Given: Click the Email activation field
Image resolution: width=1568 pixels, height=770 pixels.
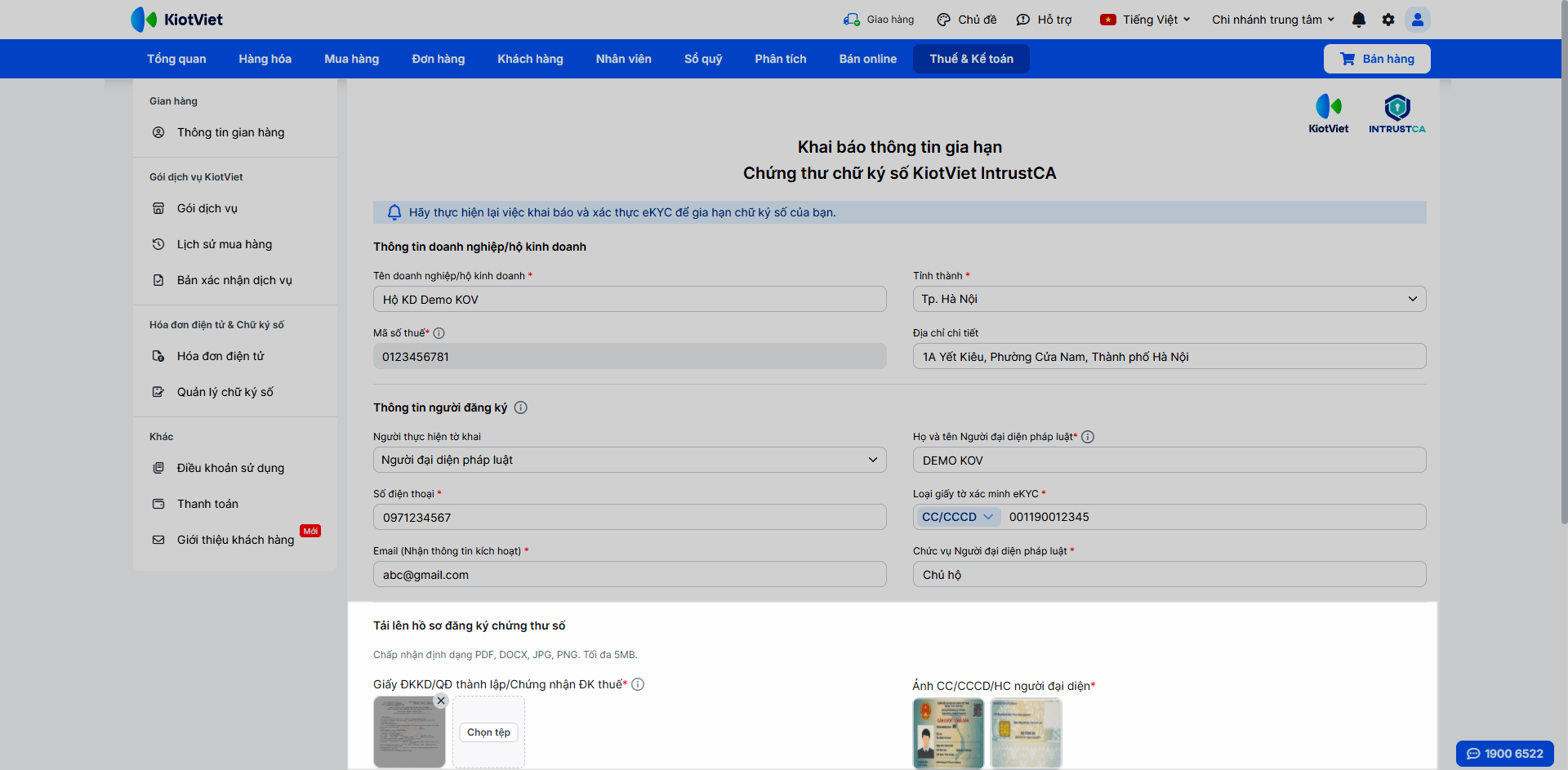Looking at the screenshot, I should (630, 574).
